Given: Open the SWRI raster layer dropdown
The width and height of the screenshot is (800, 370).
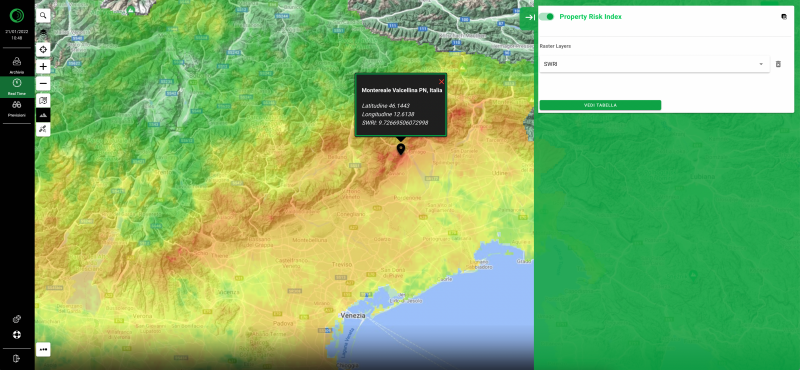Looking at the screenshot, I should tap(654, 64).
